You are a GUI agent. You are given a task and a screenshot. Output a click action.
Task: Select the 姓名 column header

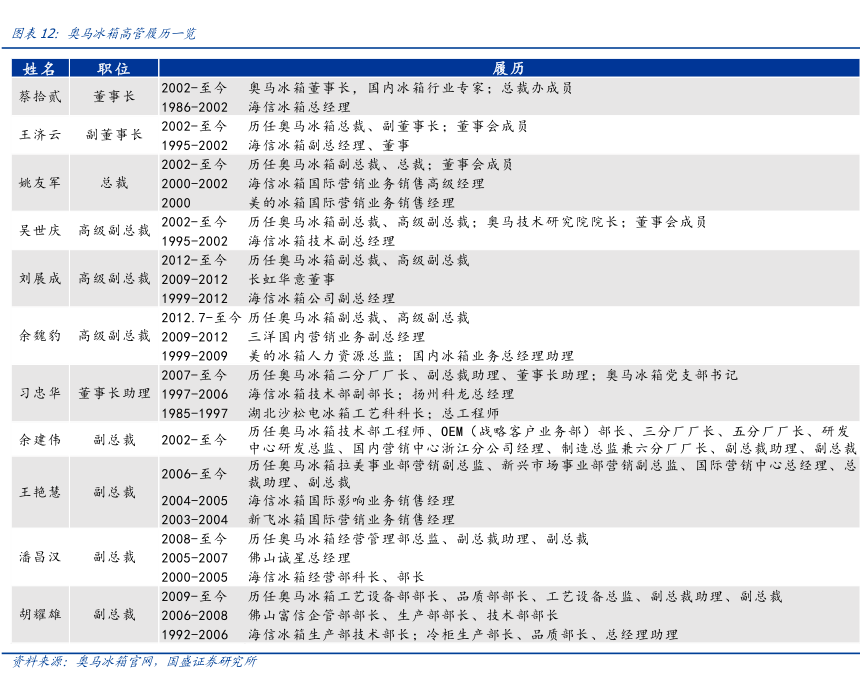40,68
